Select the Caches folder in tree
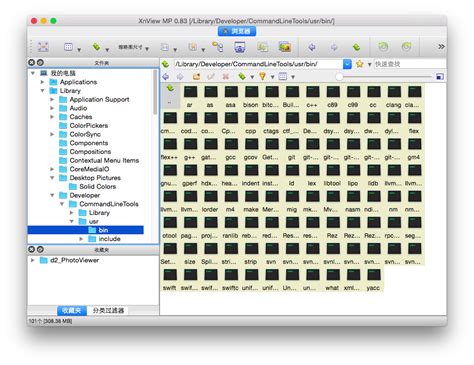The width and height of the screenshot is (474, 365). [81, 117]
